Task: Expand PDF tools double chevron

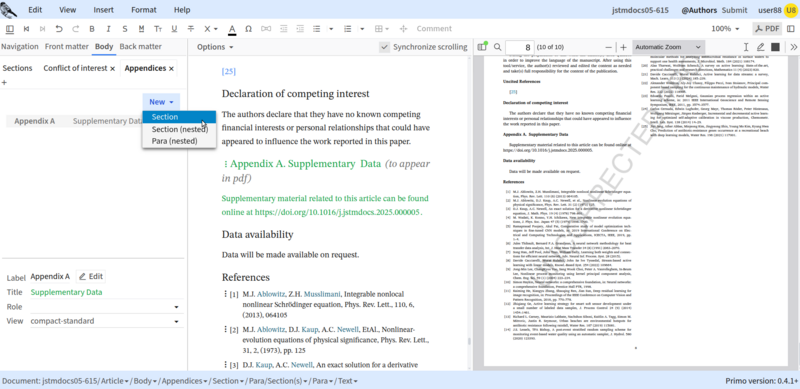Action: (793, 47)
